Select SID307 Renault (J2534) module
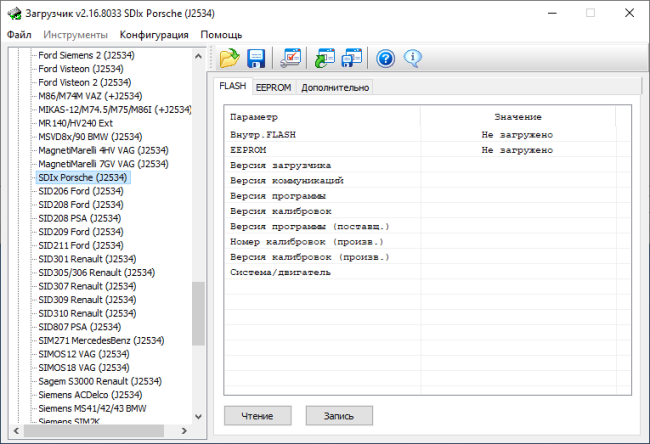This screenshot has height=444, width=650. pos(87,286)
